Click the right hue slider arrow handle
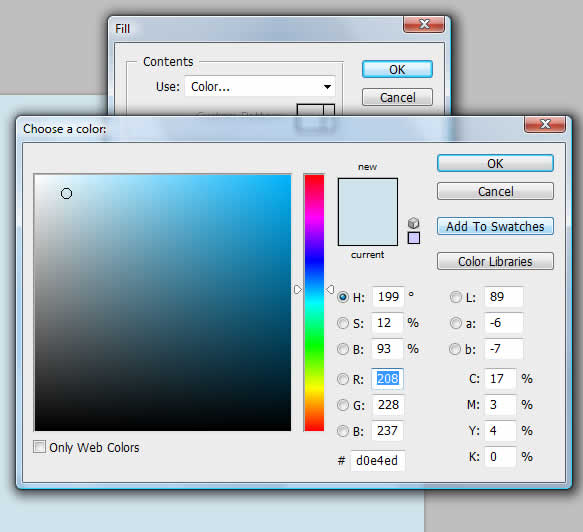The width and height of the screenshot is (583, 532). (x=330, y=289)
